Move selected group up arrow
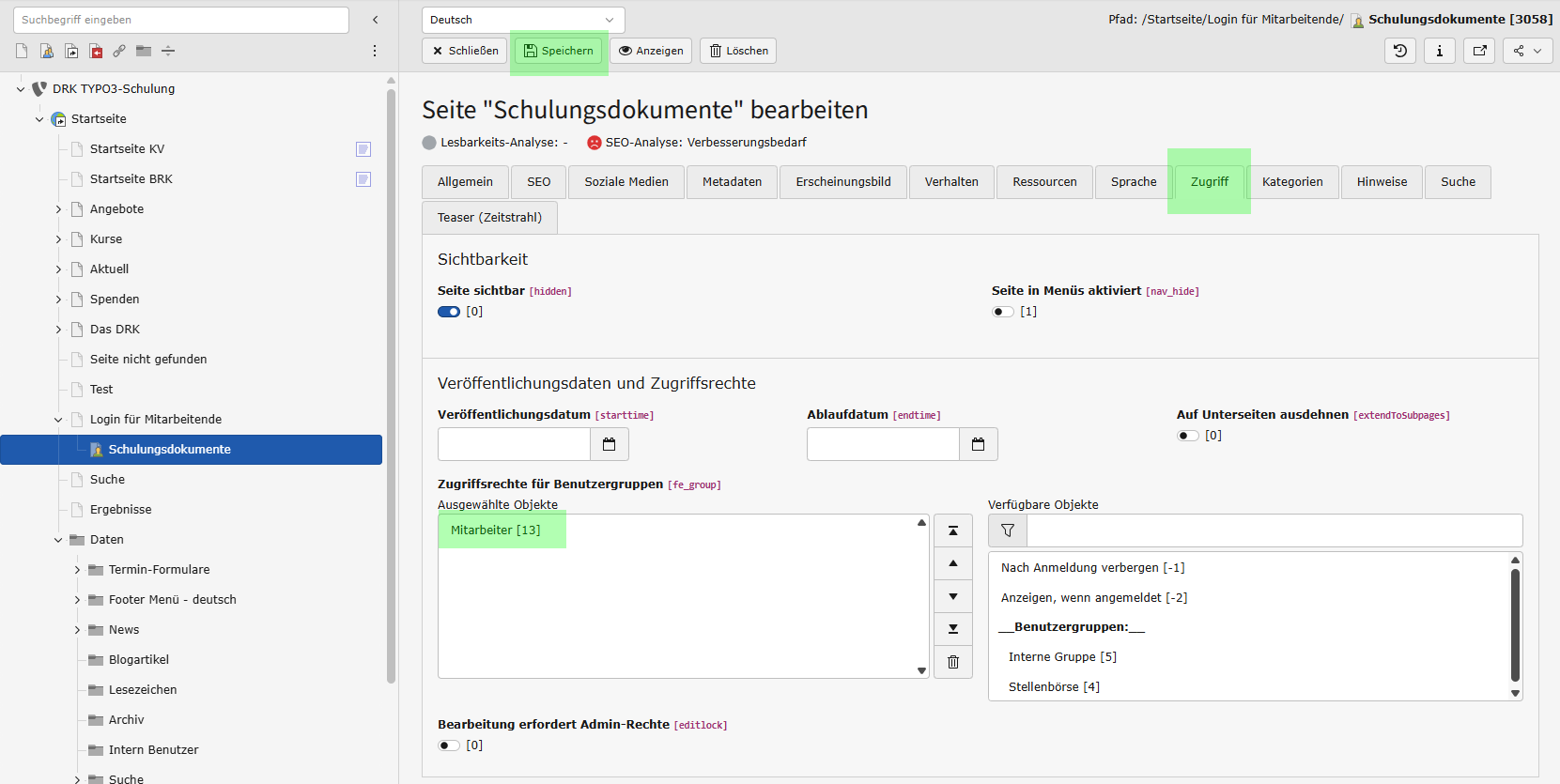Viewport: 1560px width, 784px height. [953, 563]
